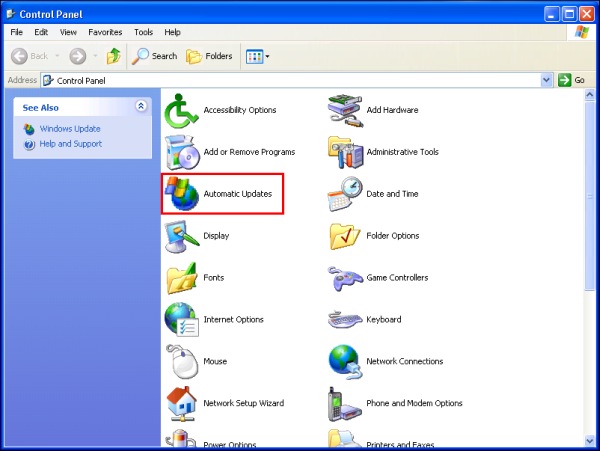
Task: Launch the Network Setup Wizard icon
Action: [182, 404]
